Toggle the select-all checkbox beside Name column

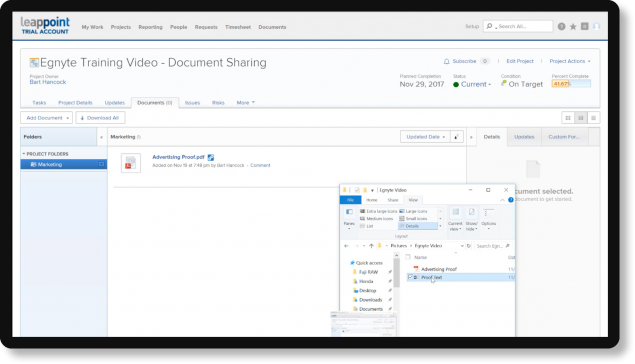(408, 257)
